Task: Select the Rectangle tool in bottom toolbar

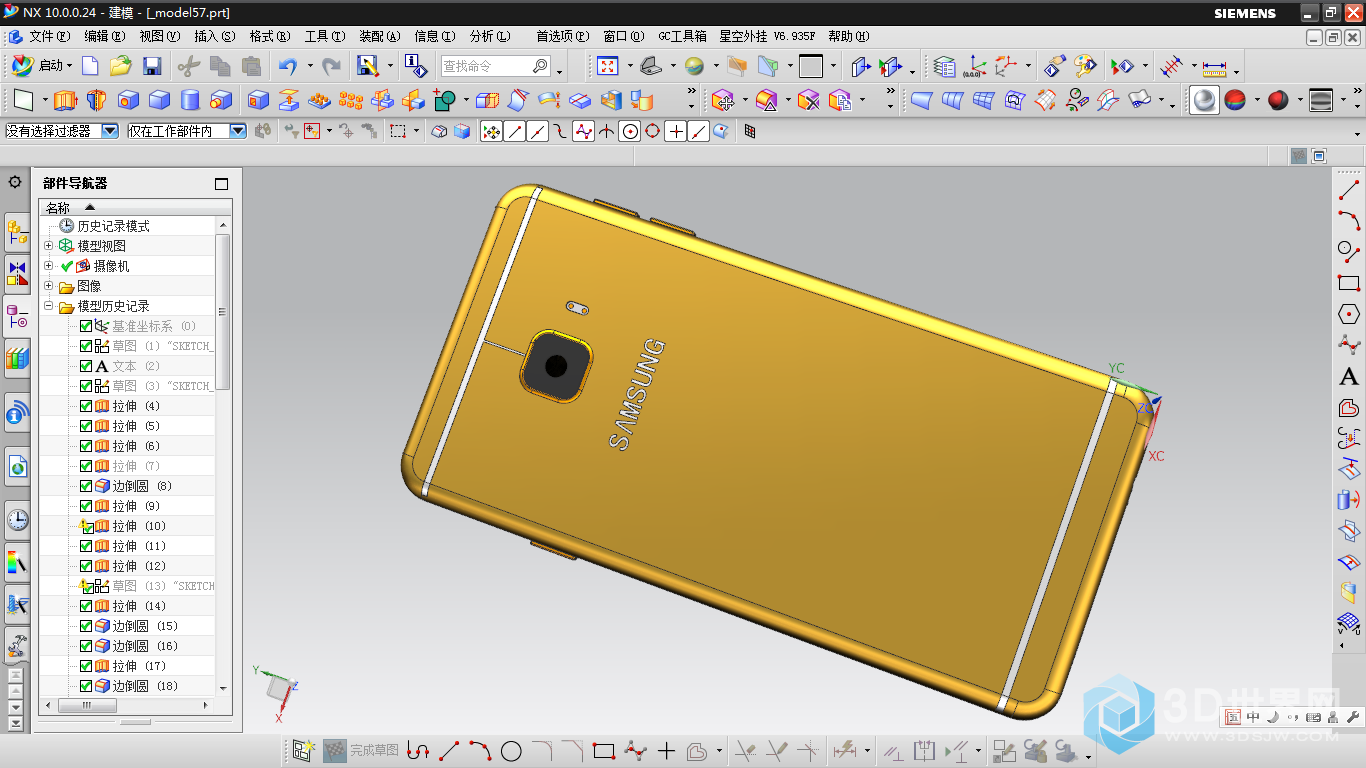Action: tap(603, 750)
